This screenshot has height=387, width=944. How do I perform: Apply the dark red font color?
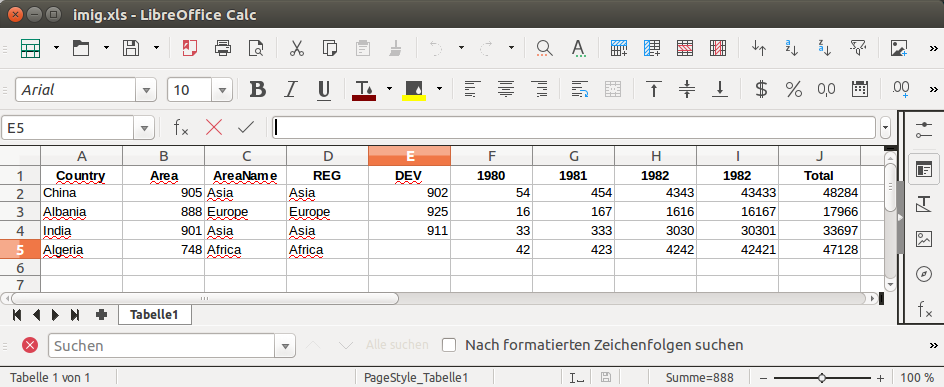[364, 90]
